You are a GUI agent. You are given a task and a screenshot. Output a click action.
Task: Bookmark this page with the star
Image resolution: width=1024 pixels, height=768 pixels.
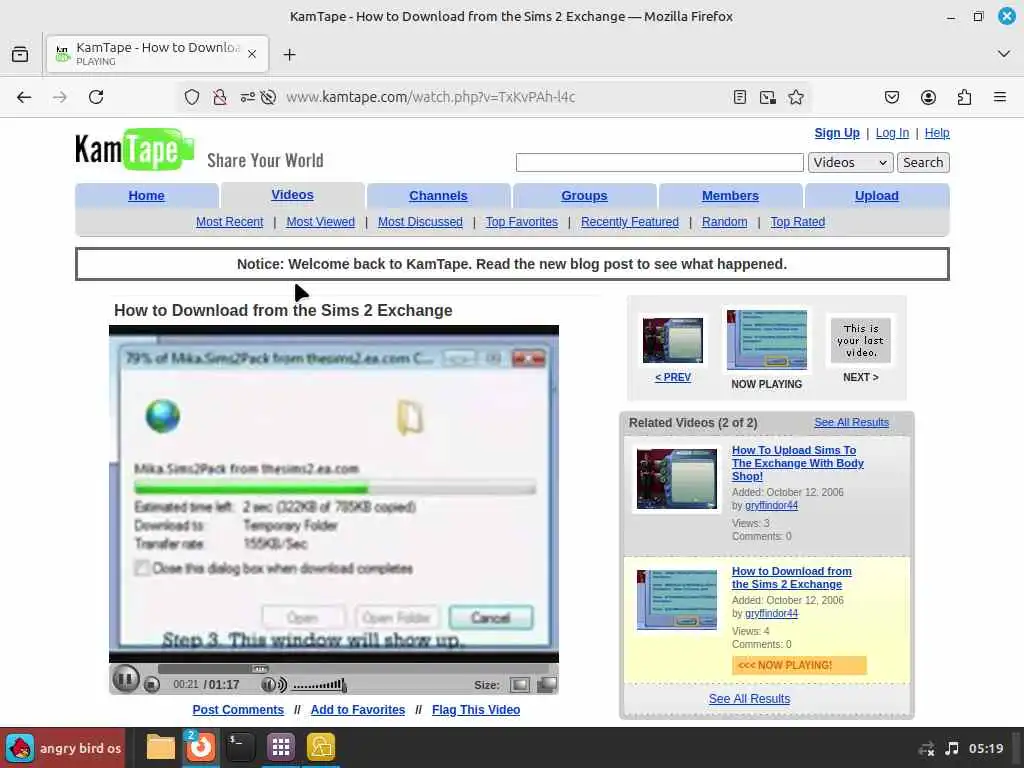pos(795,97)
